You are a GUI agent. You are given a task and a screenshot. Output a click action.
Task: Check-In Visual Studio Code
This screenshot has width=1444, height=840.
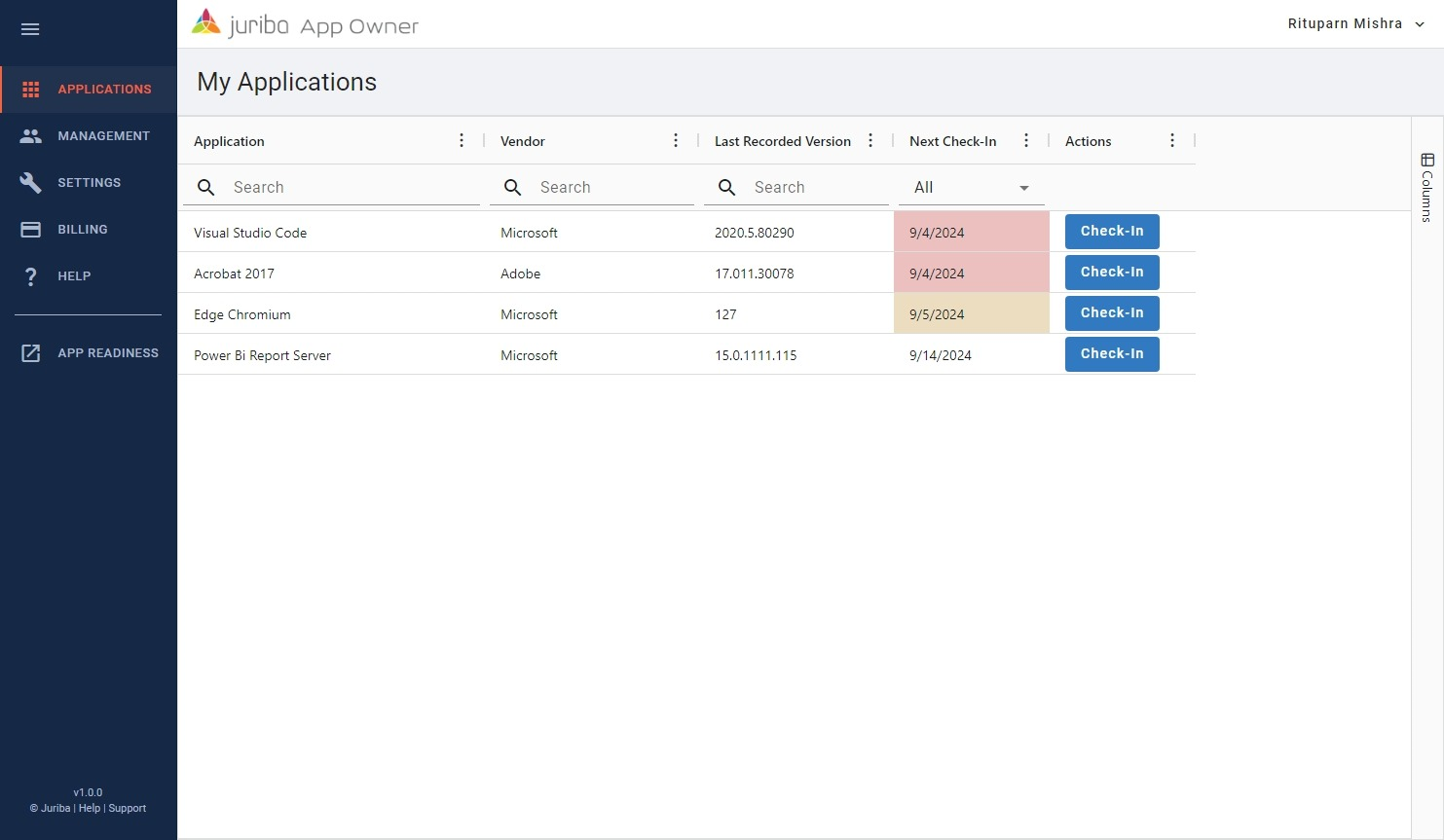[x=1112, y=232]
